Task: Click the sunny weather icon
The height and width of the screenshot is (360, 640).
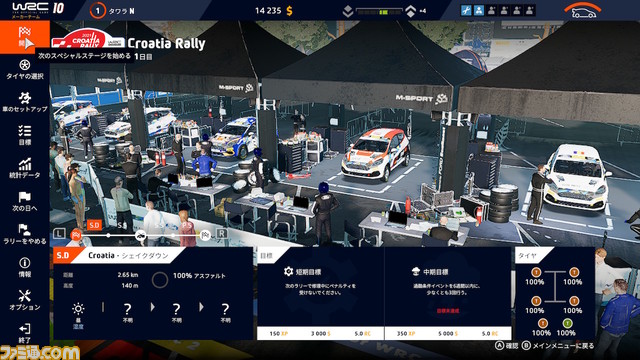Action: pyautogui.click(x=78, y=309)
